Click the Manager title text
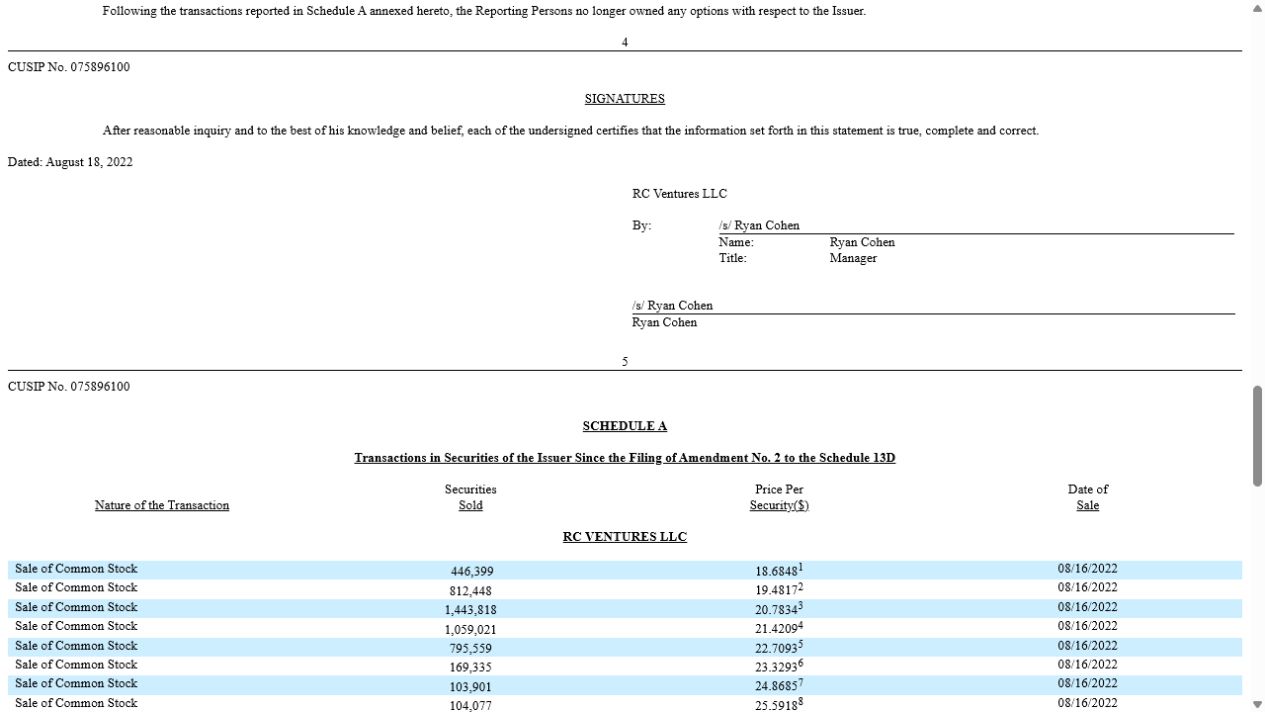 click(x=853, y=258)
